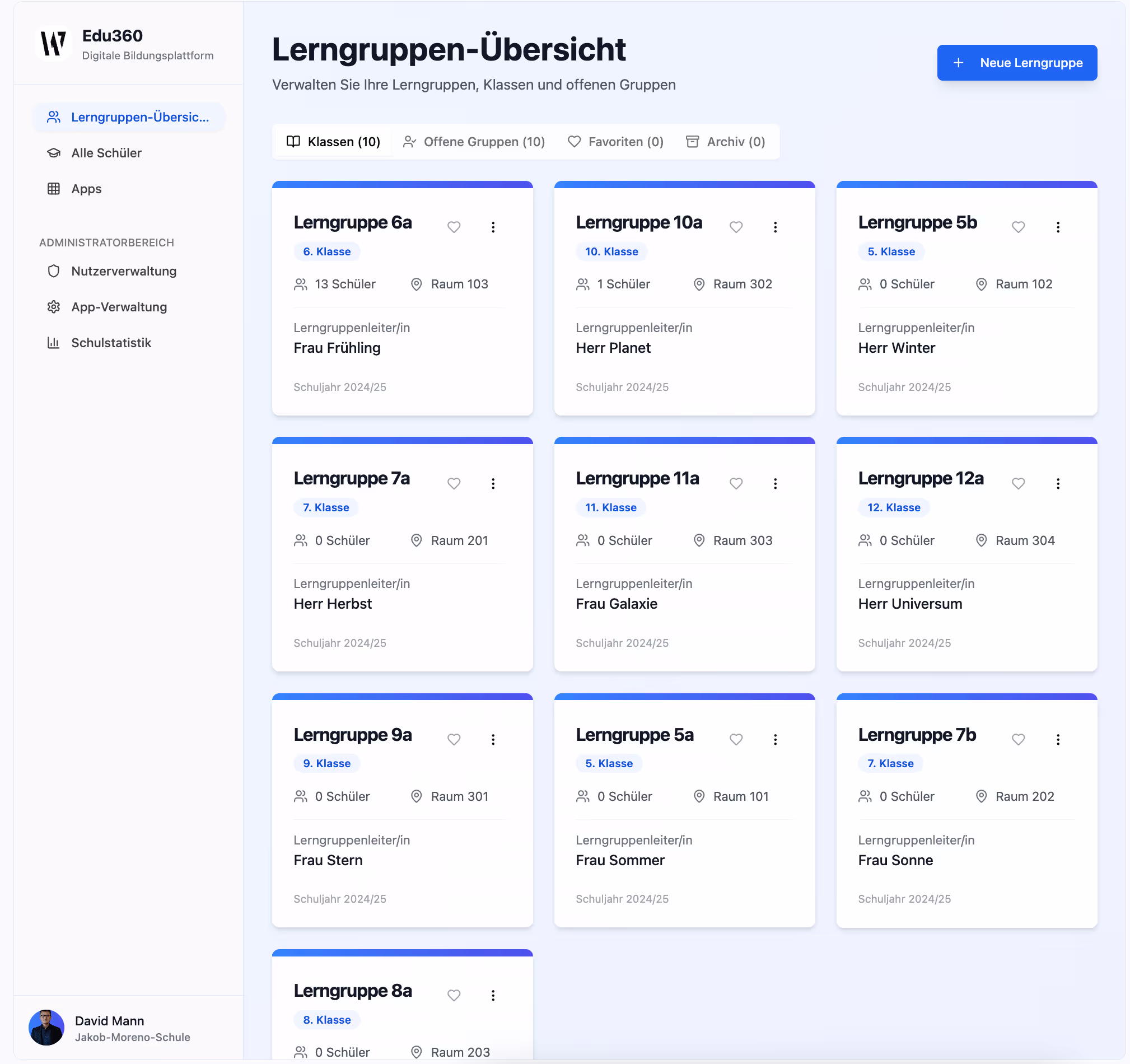
Task: Open Apps grid in sidebar
Action: 86,189
